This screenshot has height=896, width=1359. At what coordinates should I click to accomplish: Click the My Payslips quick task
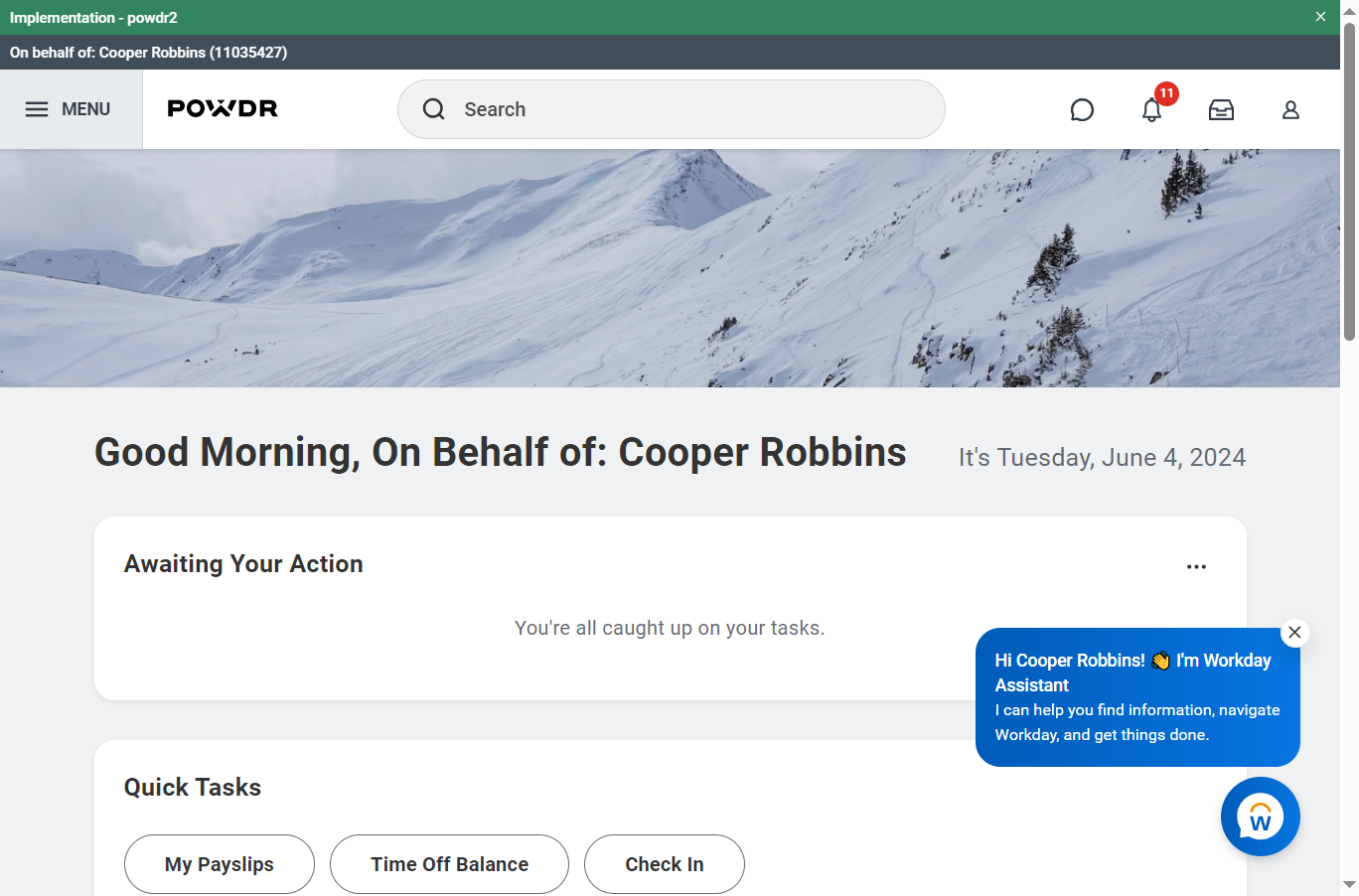coord(220,864)
